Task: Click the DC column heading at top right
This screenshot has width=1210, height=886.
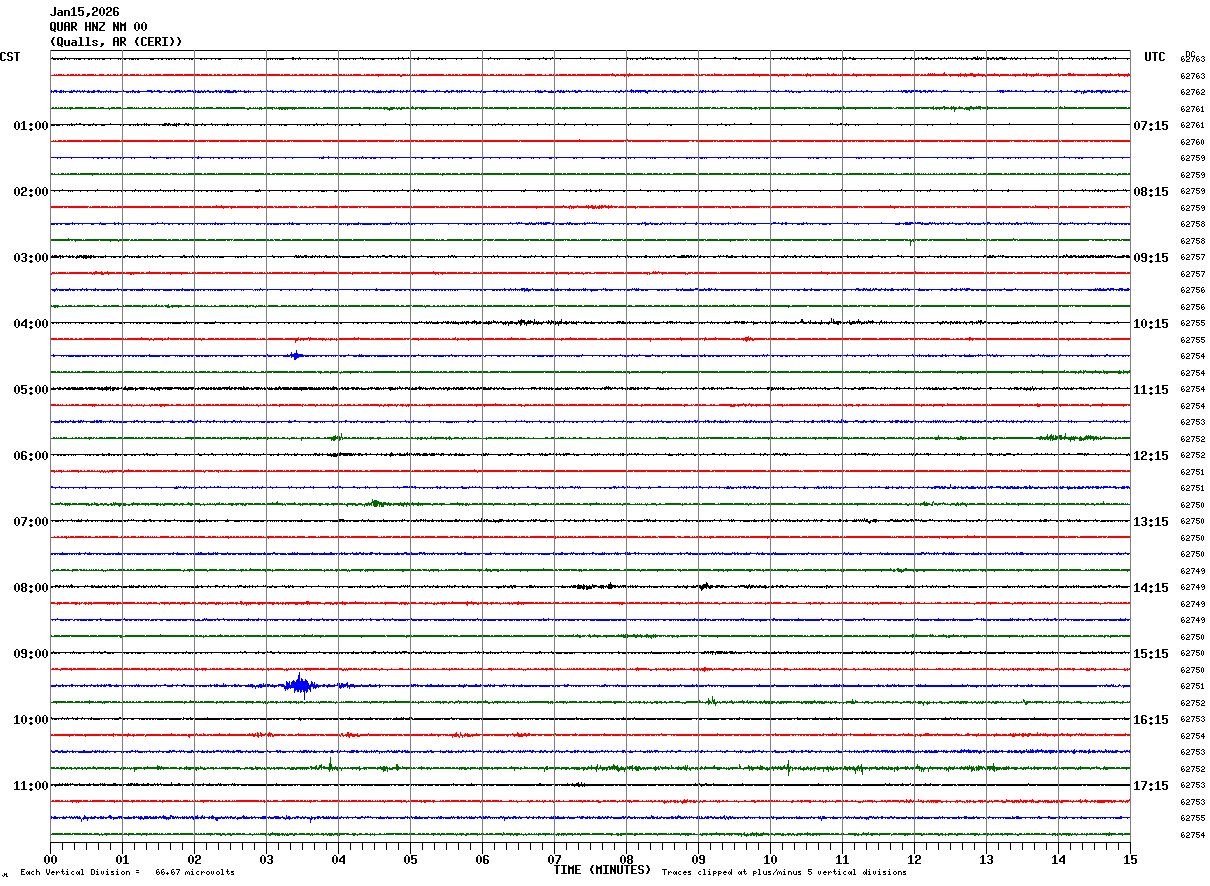Action: (1190, 54)
